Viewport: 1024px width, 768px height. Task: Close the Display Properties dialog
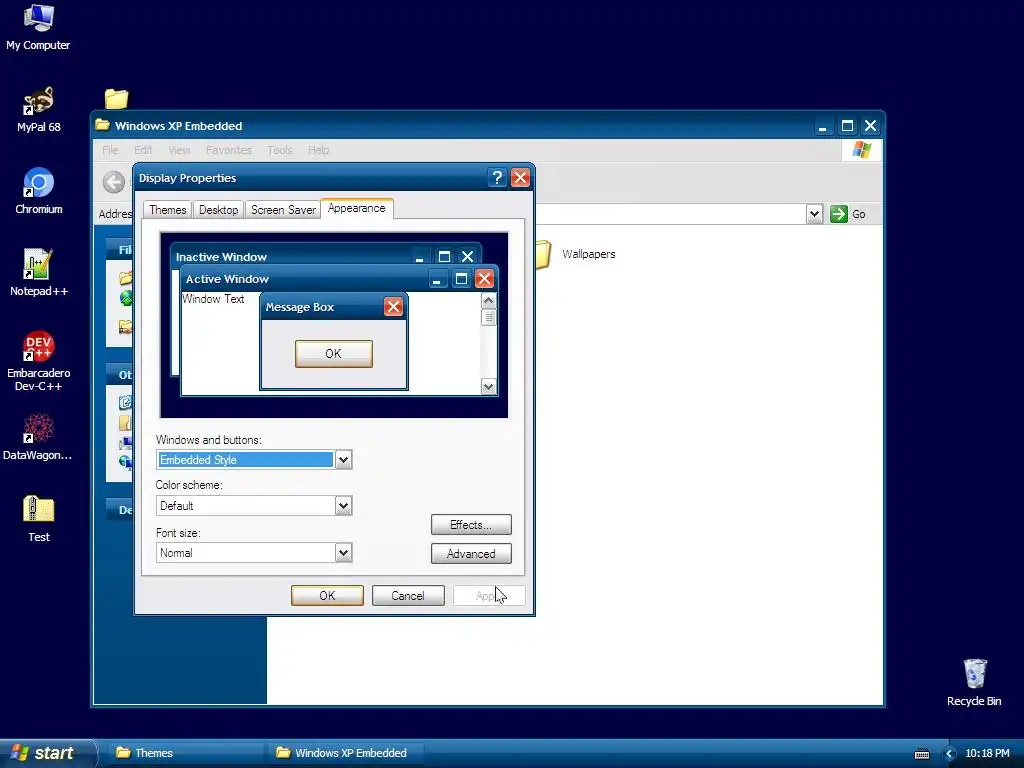click(x=520, y=178)
